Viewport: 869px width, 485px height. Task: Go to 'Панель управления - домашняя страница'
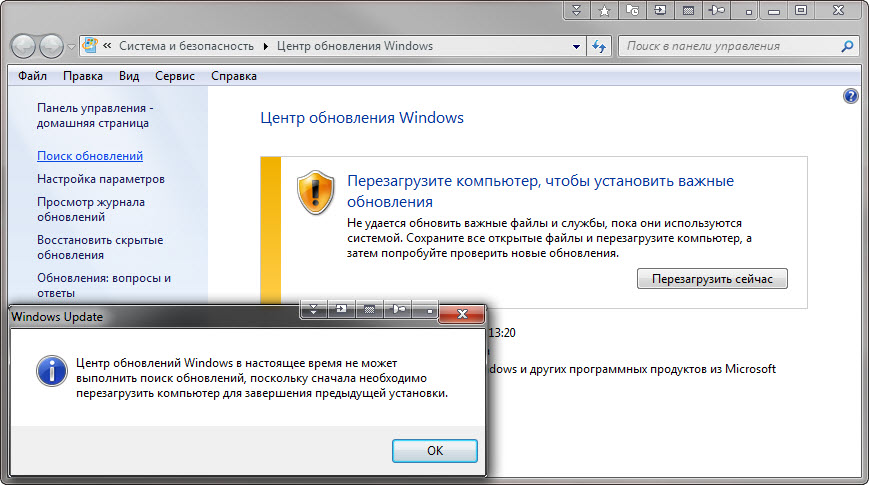95,115
